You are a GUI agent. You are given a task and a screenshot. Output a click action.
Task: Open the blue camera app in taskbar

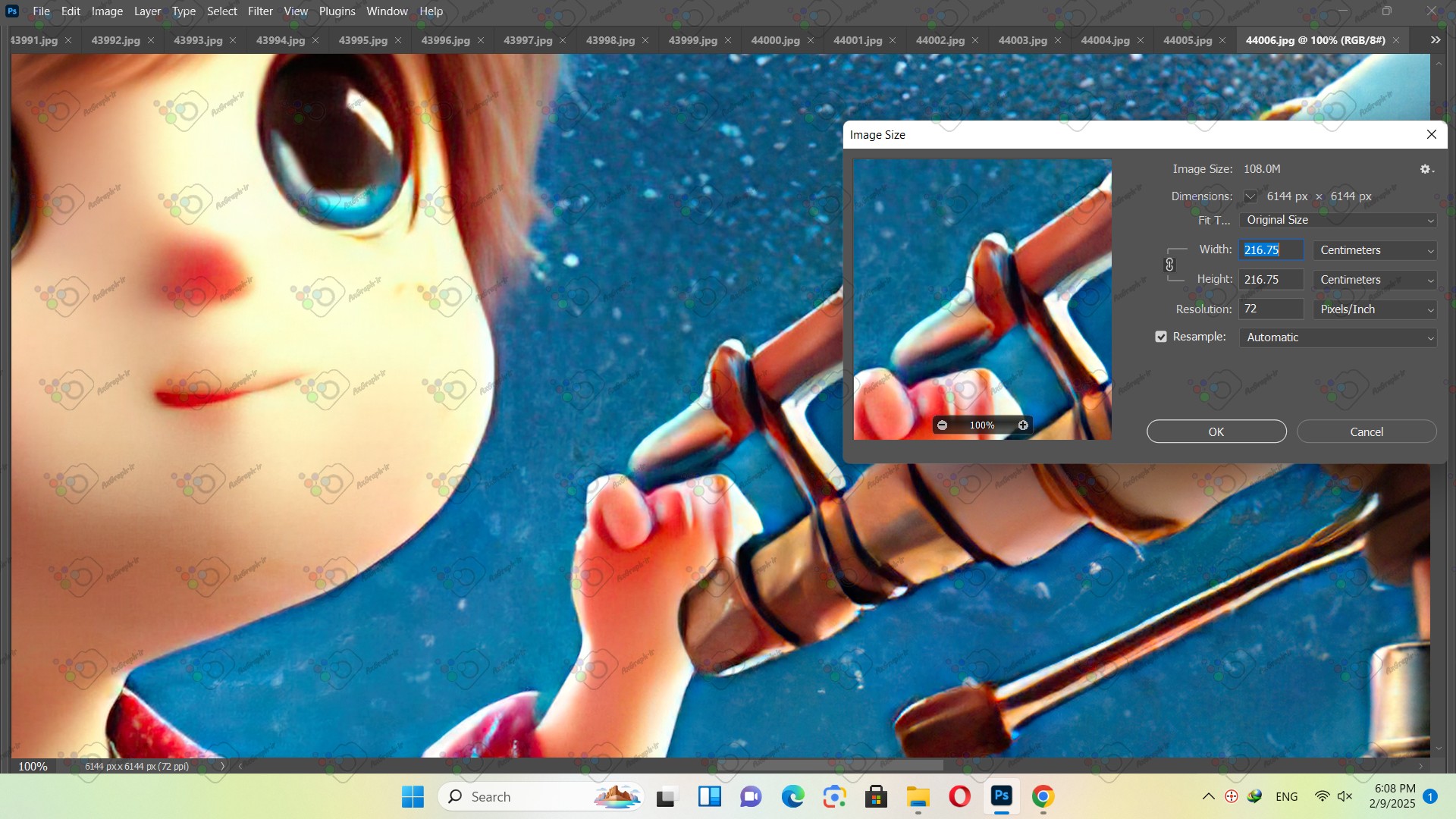click(834, 797)
